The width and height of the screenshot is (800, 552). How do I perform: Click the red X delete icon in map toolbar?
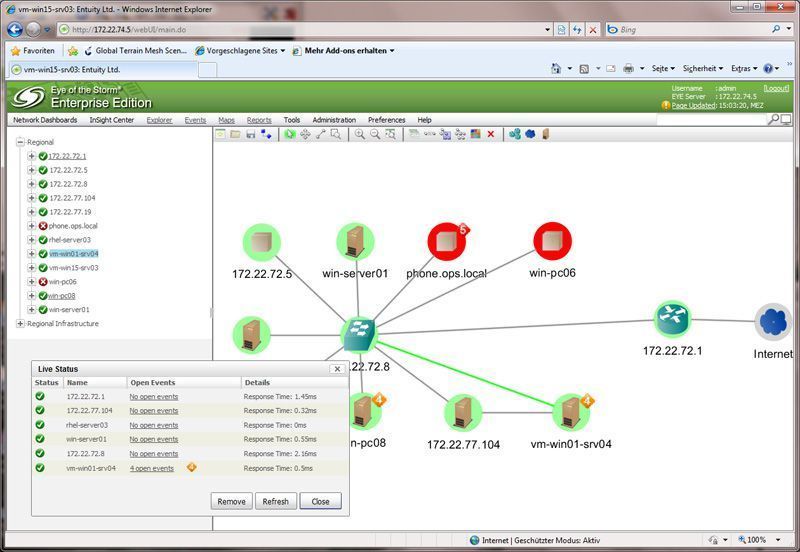click(491, 134)
